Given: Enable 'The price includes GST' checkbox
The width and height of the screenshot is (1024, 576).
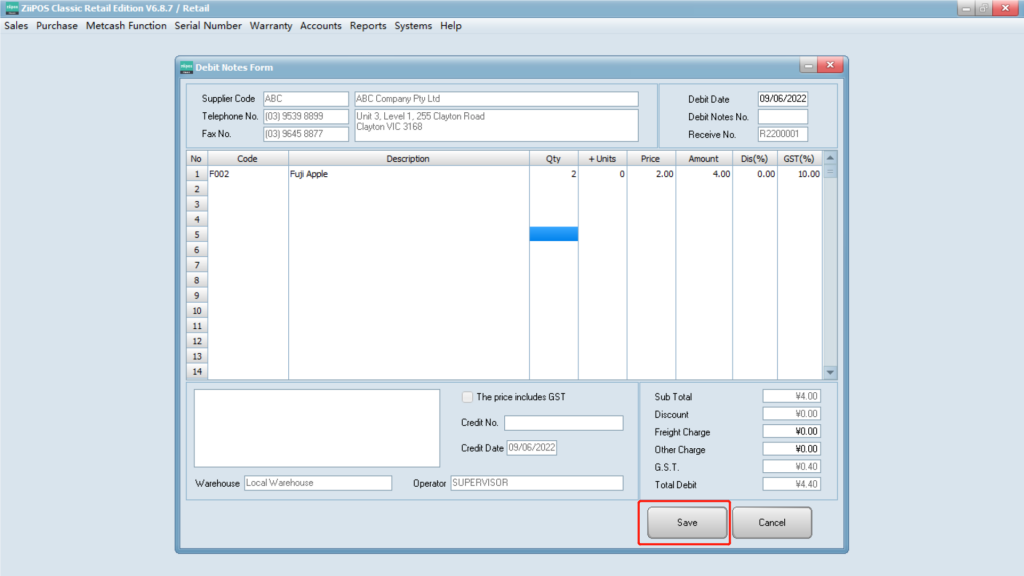Looking at the screenshot, I should [x=468, y=397].
